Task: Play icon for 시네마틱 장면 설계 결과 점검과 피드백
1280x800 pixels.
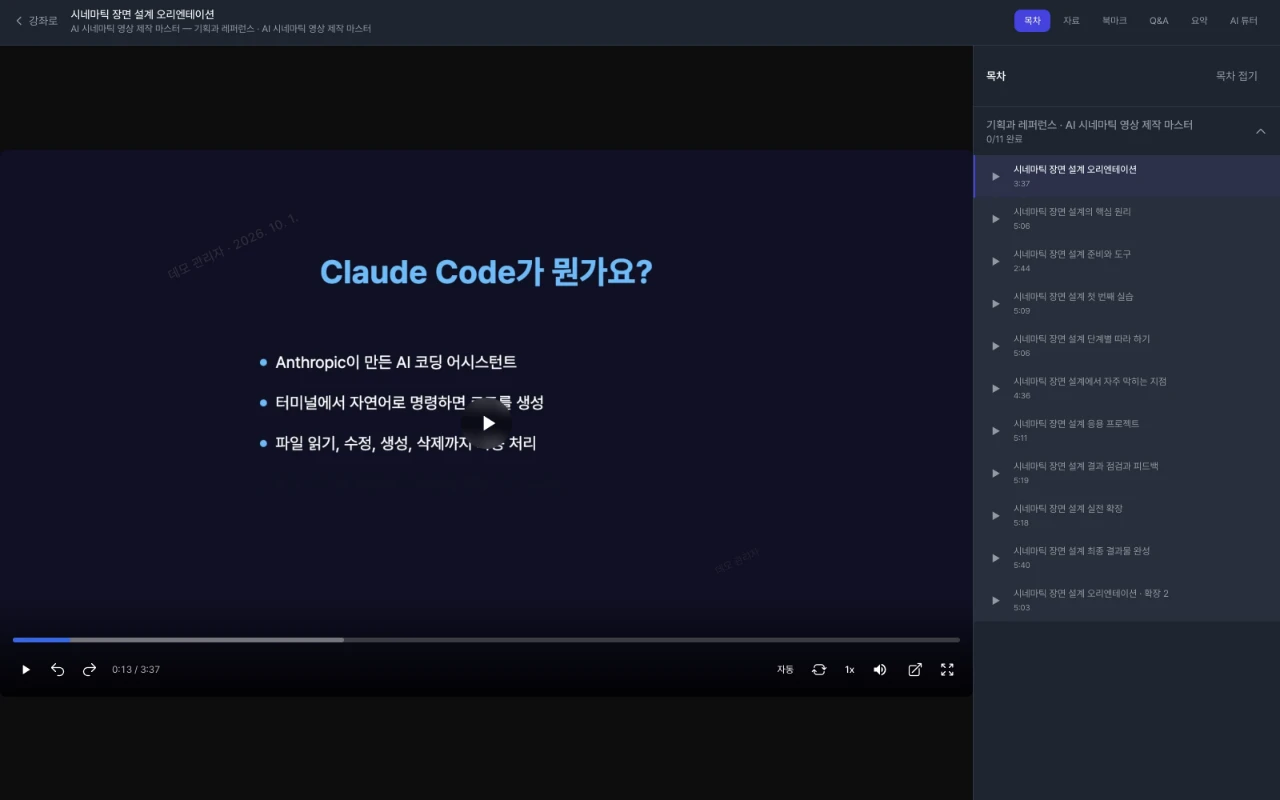Action: (x=995, y=473)
